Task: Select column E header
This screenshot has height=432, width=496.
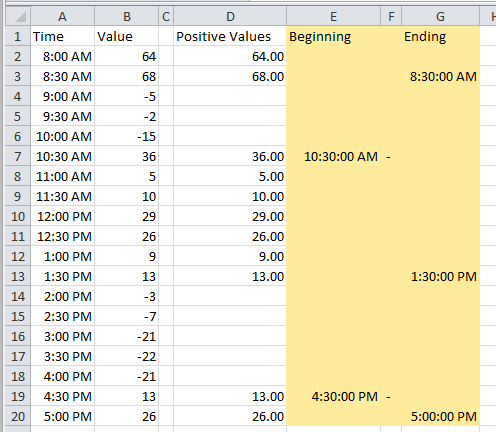Action: pyautogui.click(x=333, y=16)
